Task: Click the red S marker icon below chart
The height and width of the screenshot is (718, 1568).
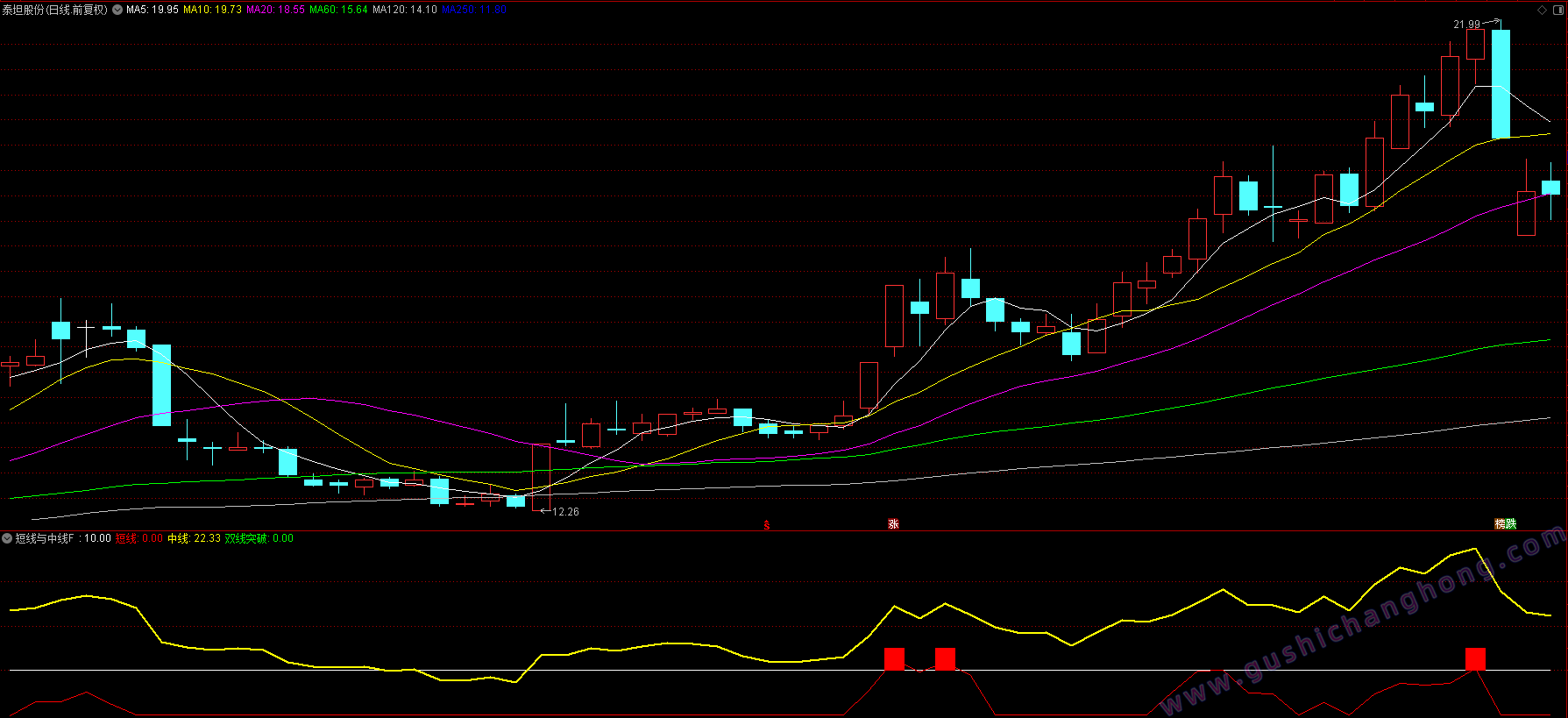Action: 767,524
